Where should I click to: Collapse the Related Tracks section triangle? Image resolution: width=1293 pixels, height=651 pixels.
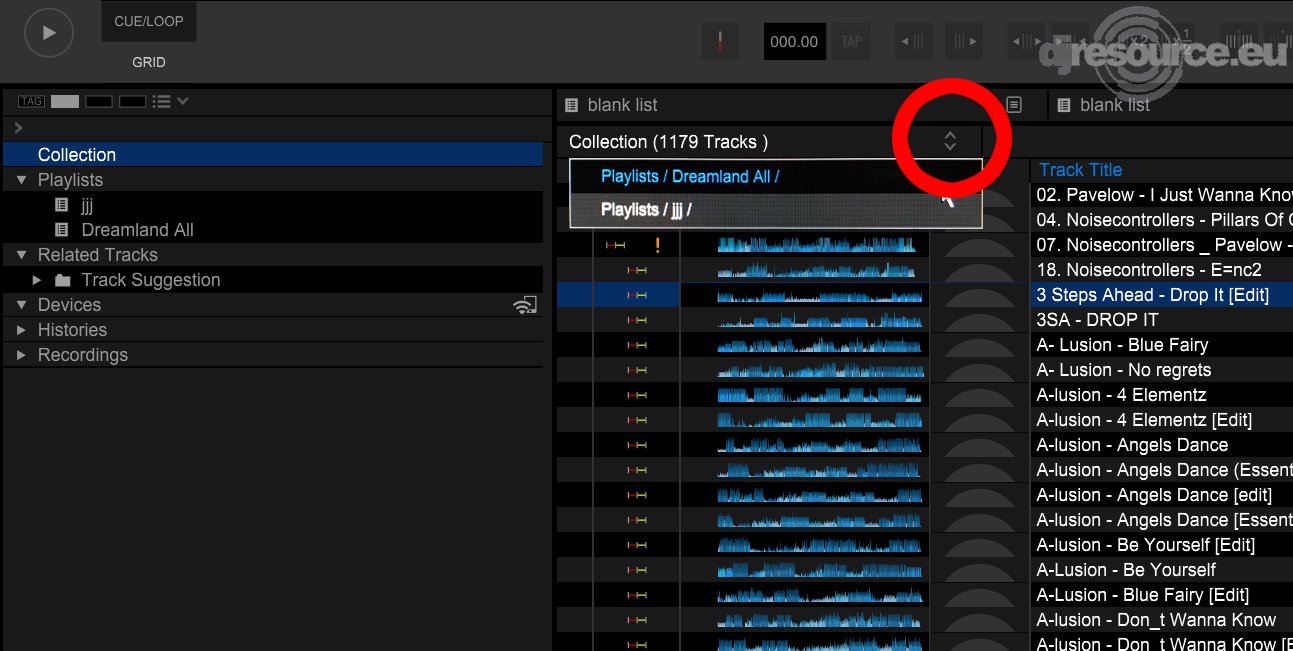click(x=21, y=255)
